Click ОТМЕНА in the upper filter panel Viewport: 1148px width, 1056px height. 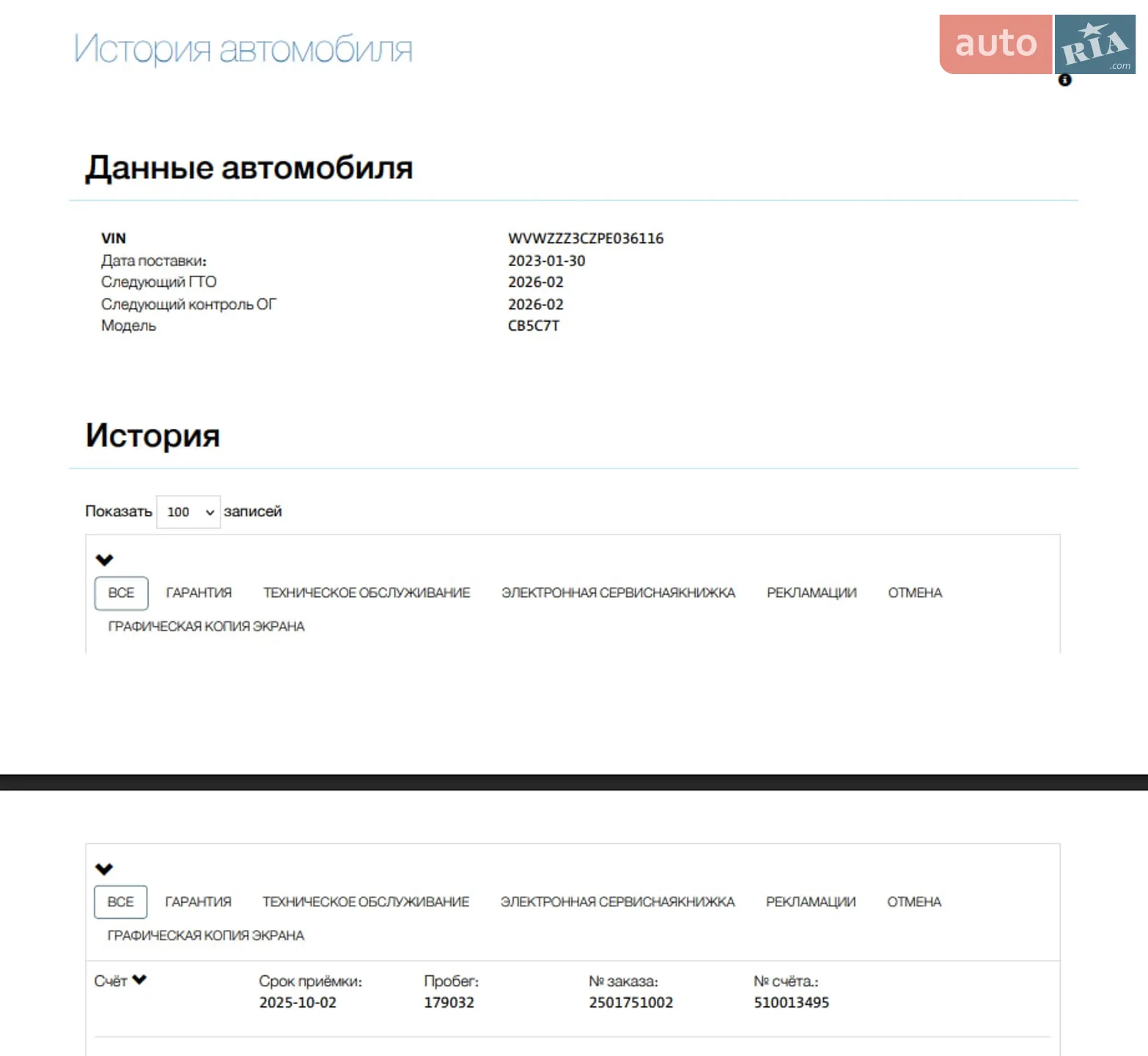[x=915, y=593]
